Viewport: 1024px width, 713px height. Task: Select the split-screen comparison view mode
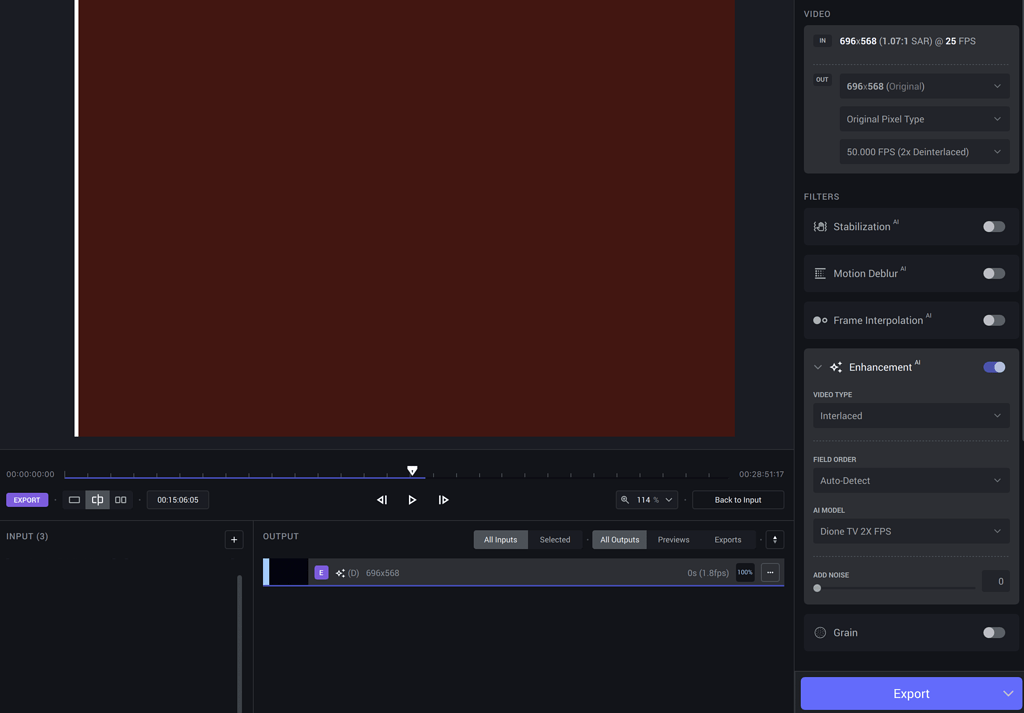coord(97,499)
